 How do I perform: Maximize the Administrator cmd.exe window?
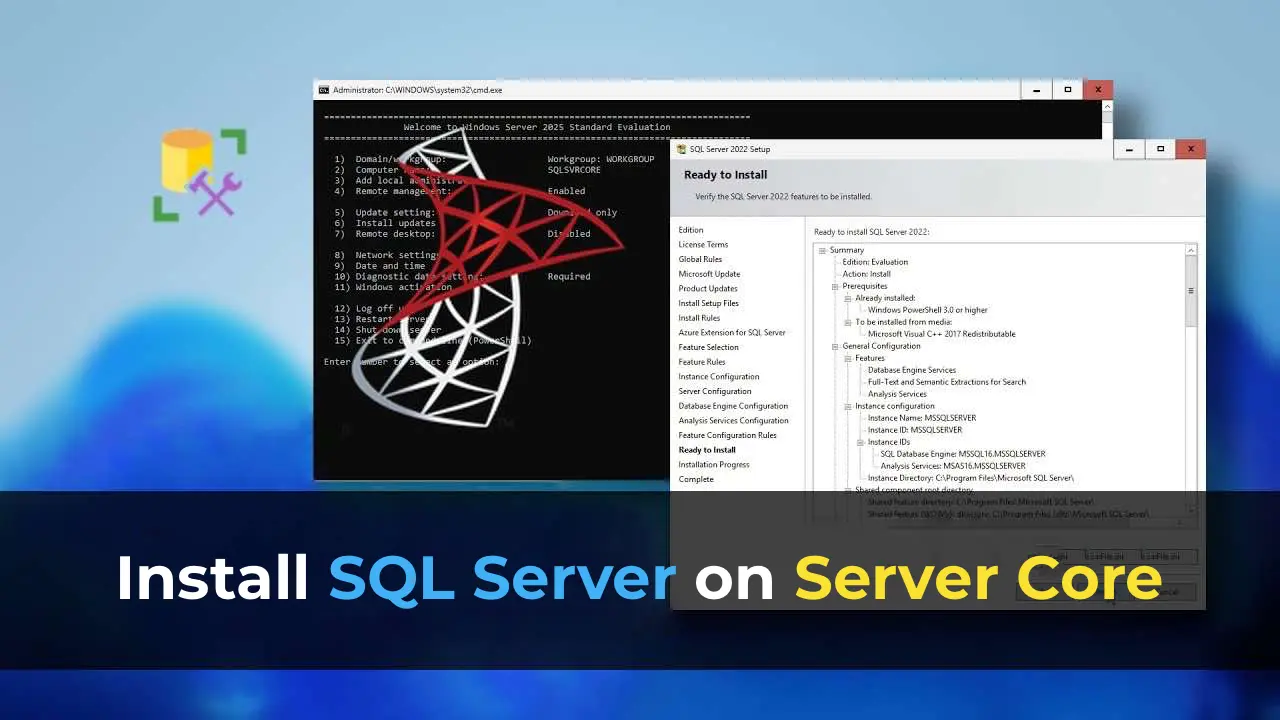1067,90
